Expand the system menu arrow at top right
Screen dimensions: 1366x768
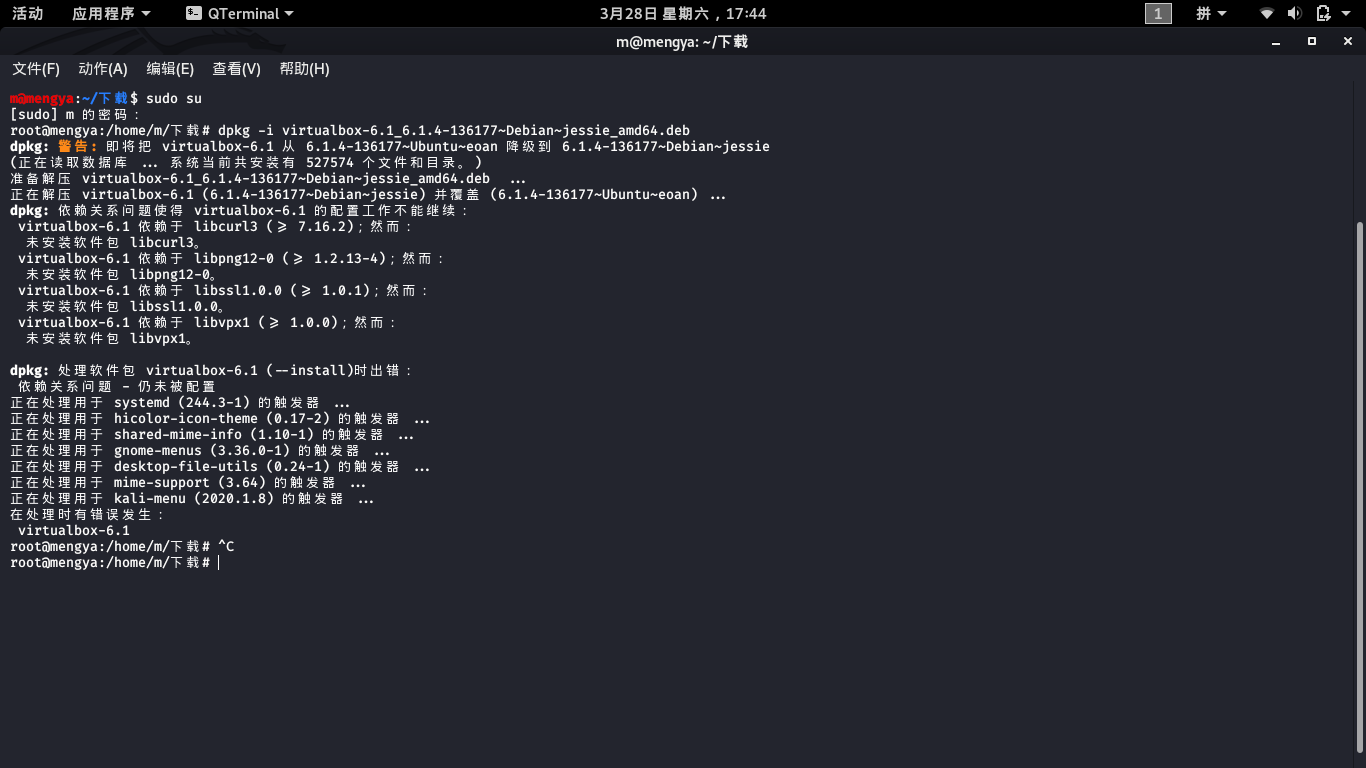(x=1348, y=14)
